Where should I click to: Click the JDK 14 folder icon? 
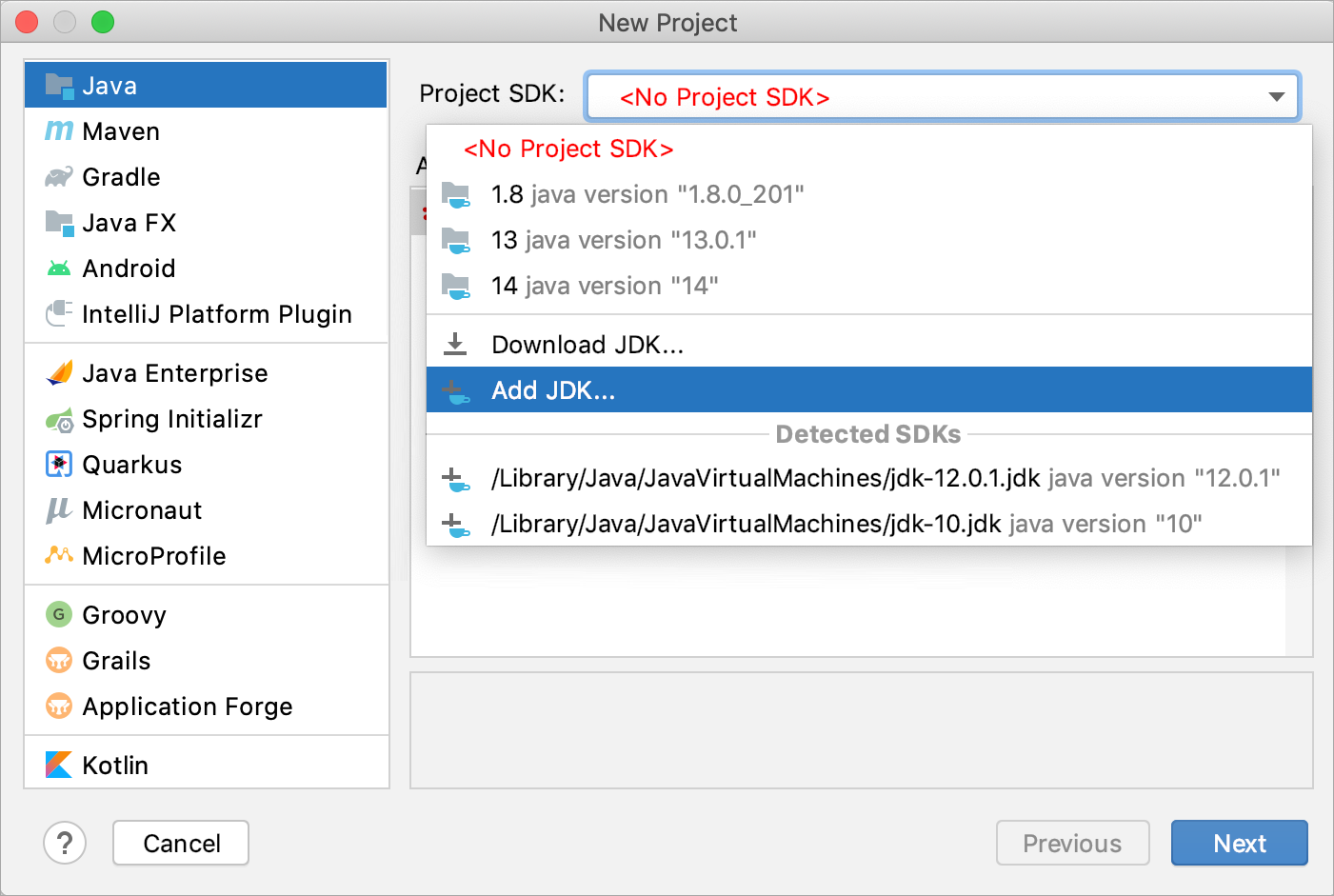[456, 287]
